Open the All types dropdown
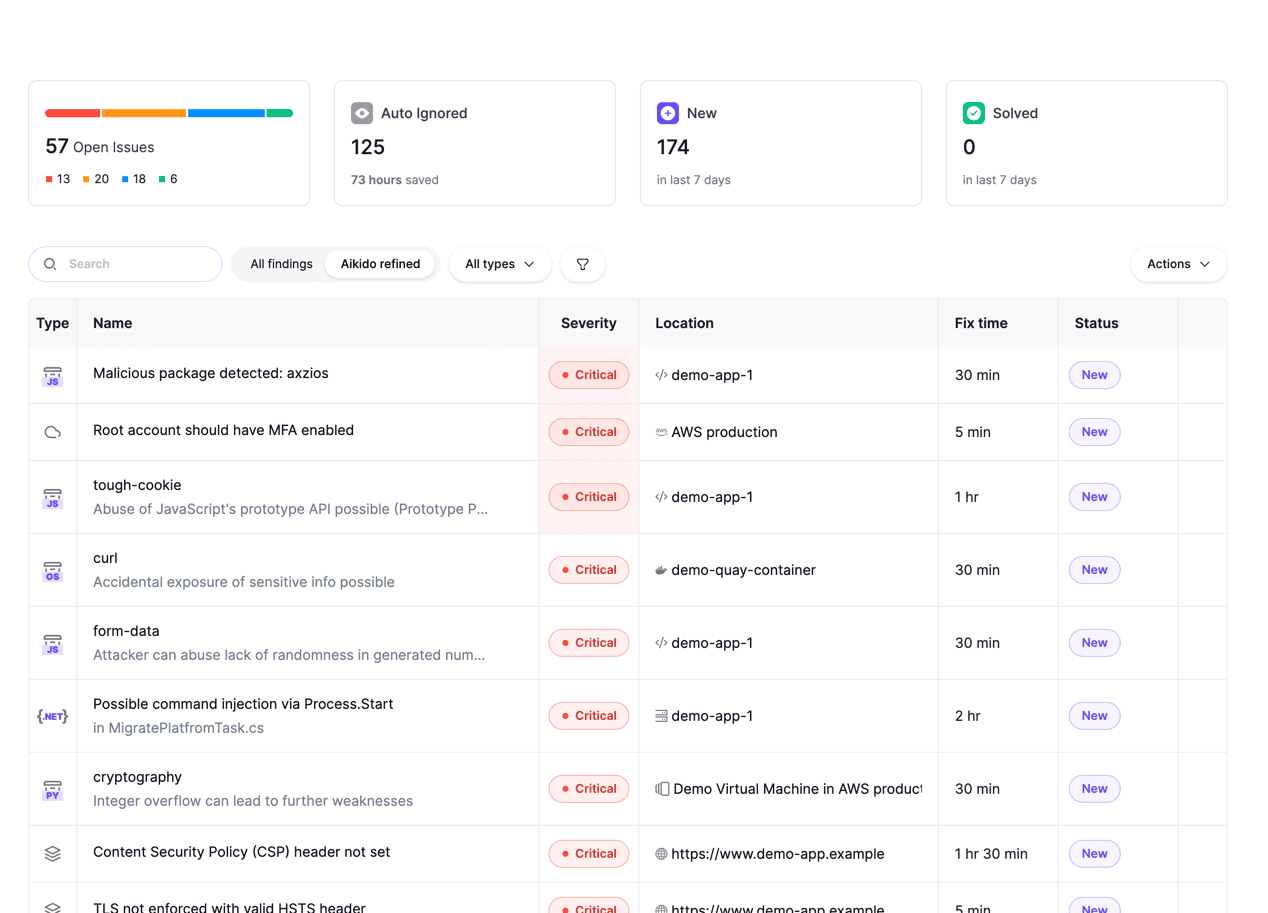Screen dimensions: 1268x913 (500, 264)
